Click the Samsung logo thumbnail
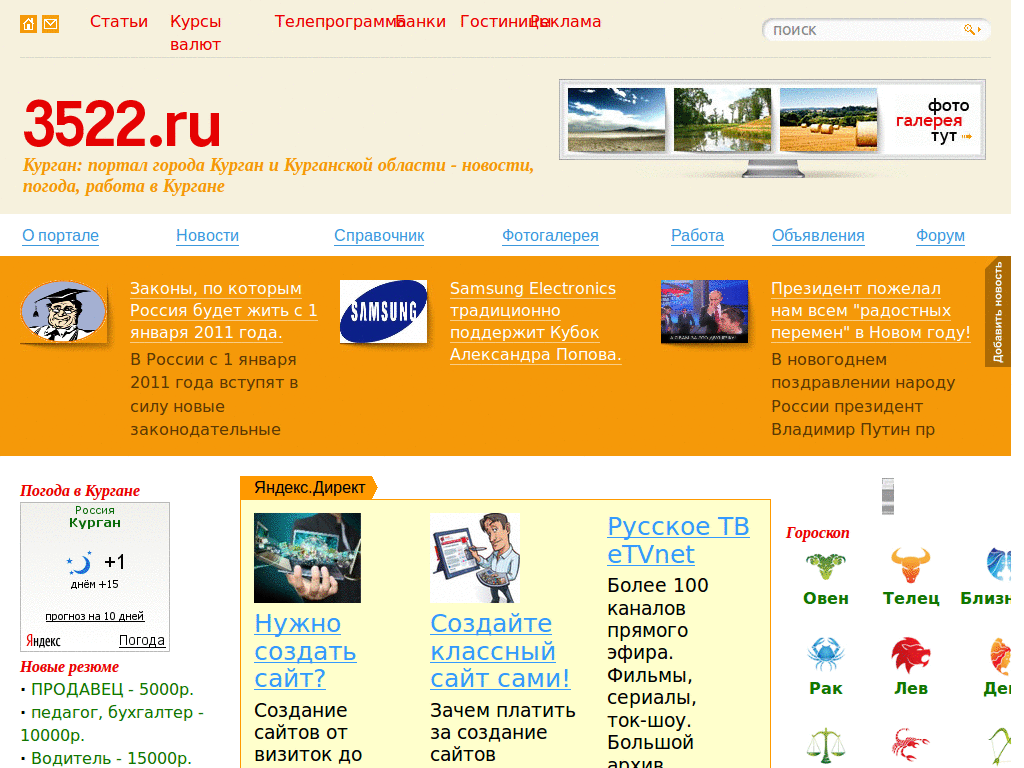 click(x=383, y=312)
